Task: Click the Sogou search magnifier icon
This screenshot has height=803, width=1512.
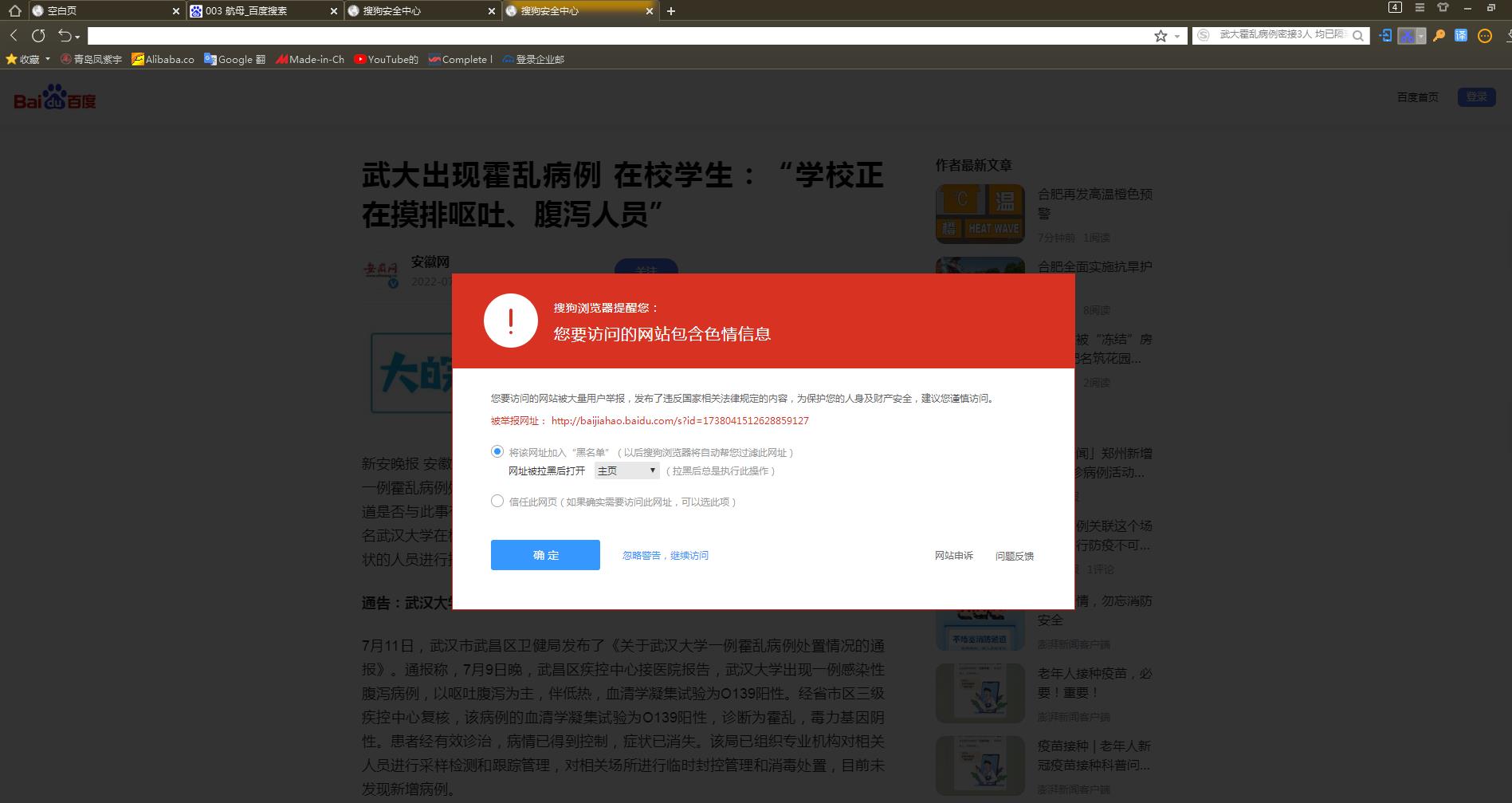Action: coord(1358,36)
